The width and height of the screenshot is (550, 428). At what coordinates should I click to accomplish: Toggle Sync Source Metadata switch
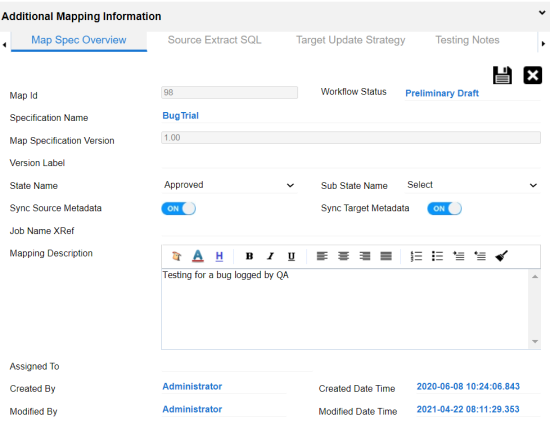pyautogui.click(x=179, y=209)
